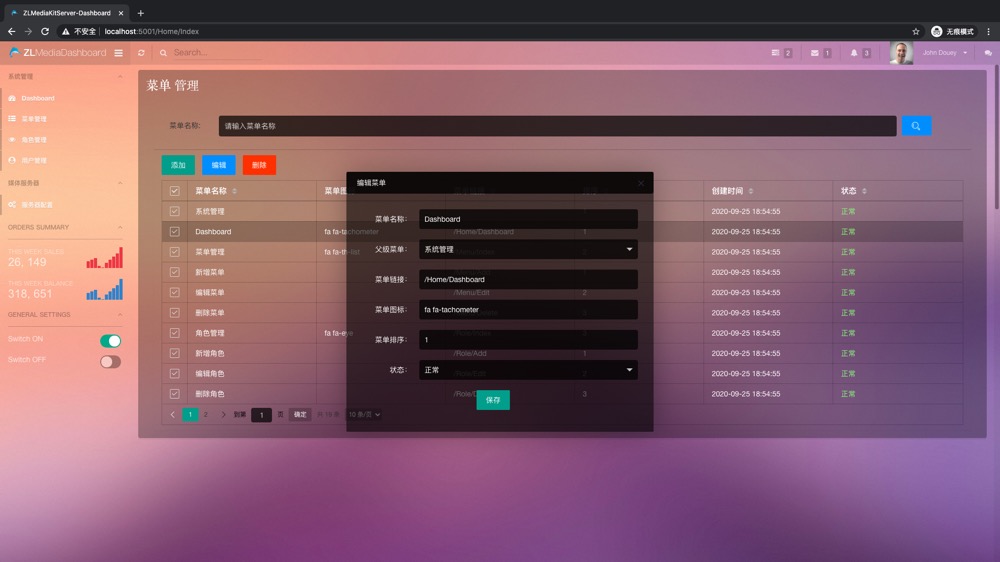
Task: Open the 状态 dropdown showing 正常 in the dialog
Action: pos(528,370)
